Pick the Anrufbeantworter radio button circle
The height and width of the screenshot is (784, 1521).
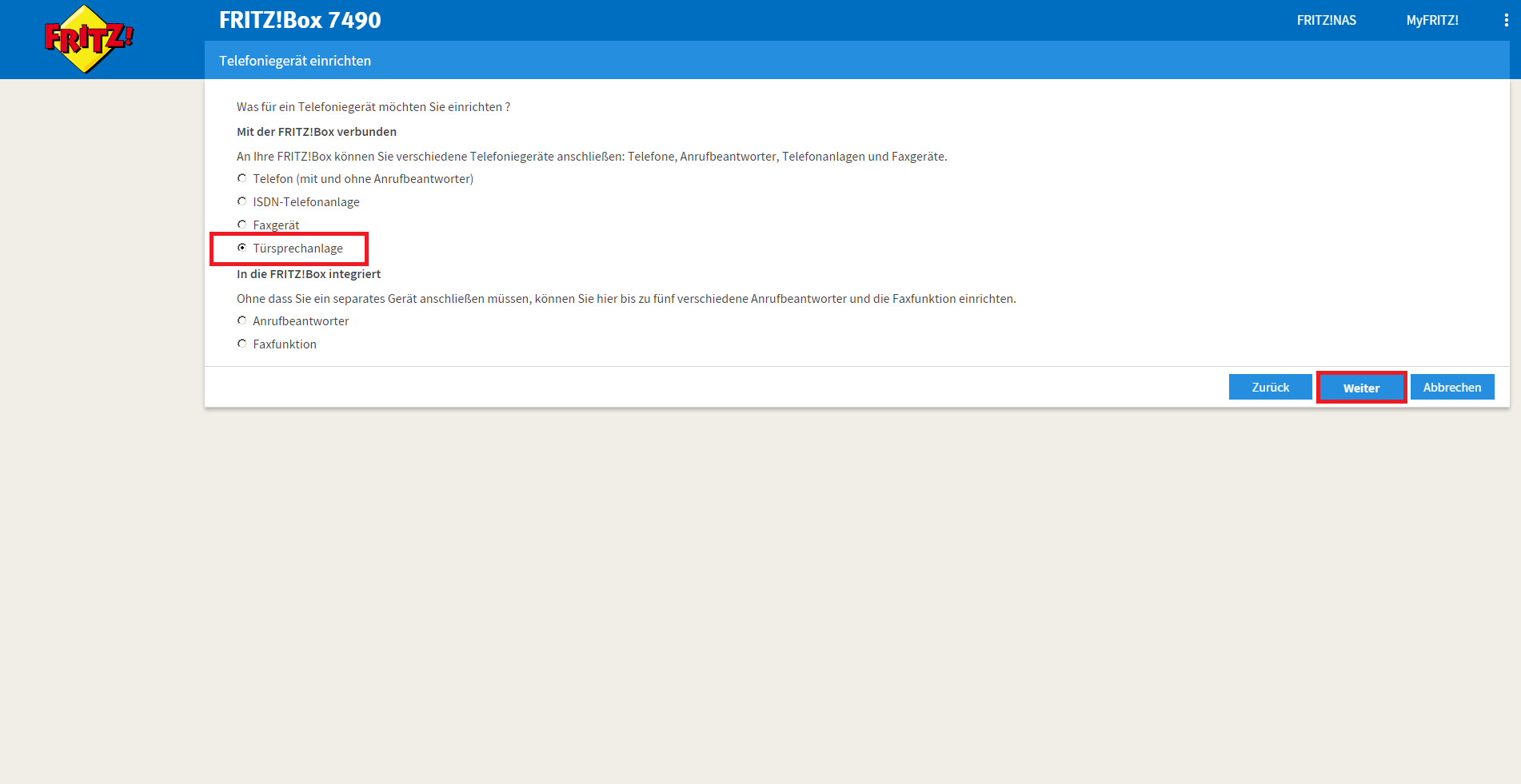coord(242,320)
